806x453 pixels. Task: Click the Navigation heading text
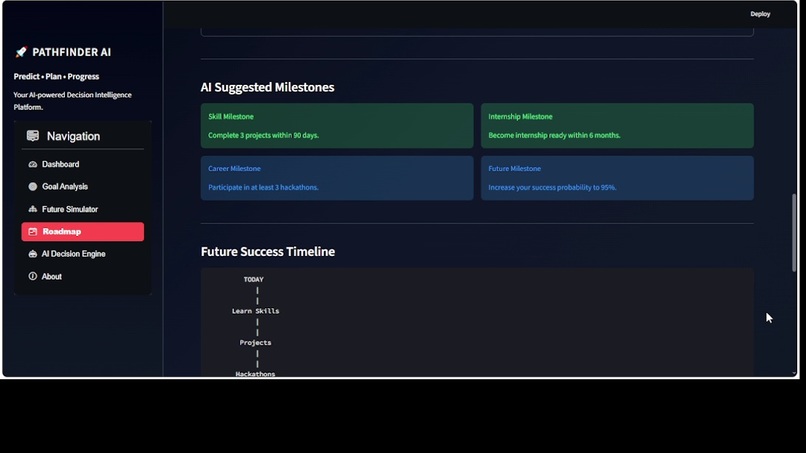(x=74, y=136)
